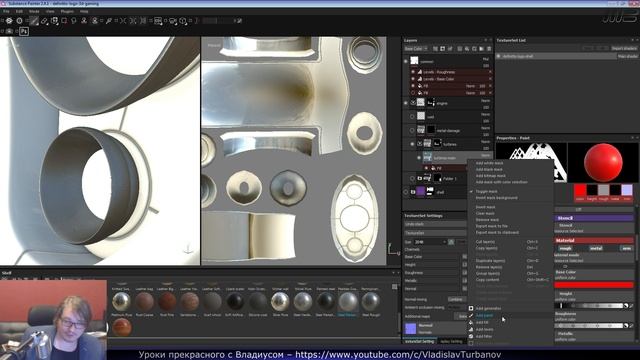Open the texture Size dropdown

[x=430, y=242]
